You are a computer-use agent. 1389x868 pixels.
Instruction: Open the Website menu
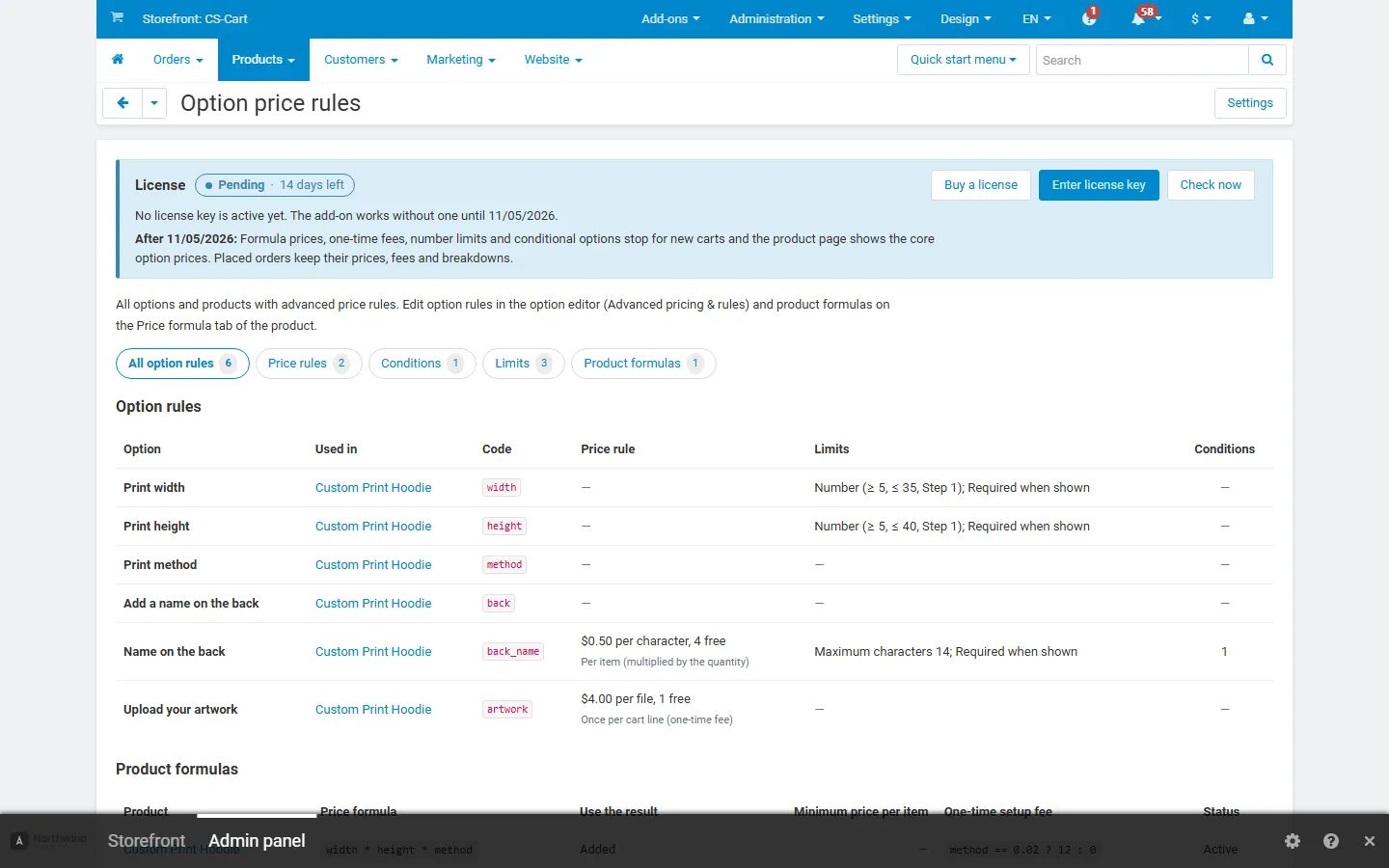coord(554,60)
